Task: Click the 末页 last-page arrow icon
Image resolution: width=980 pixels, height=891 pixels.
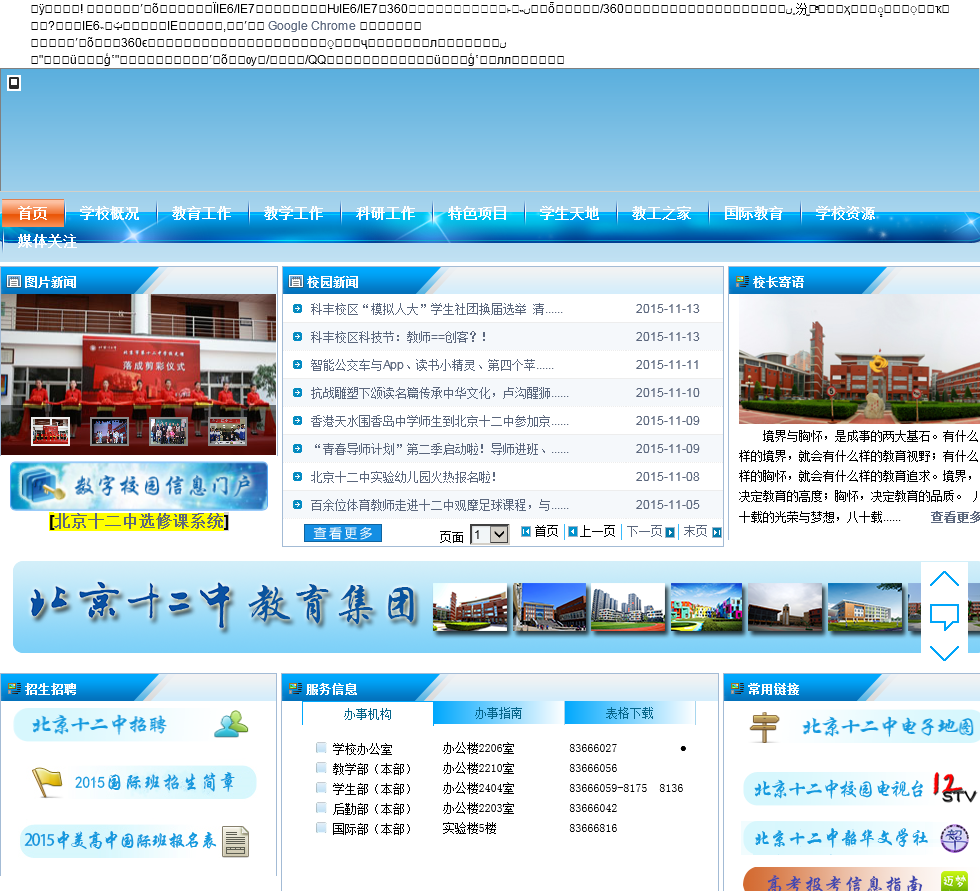Action: [717, 532]
